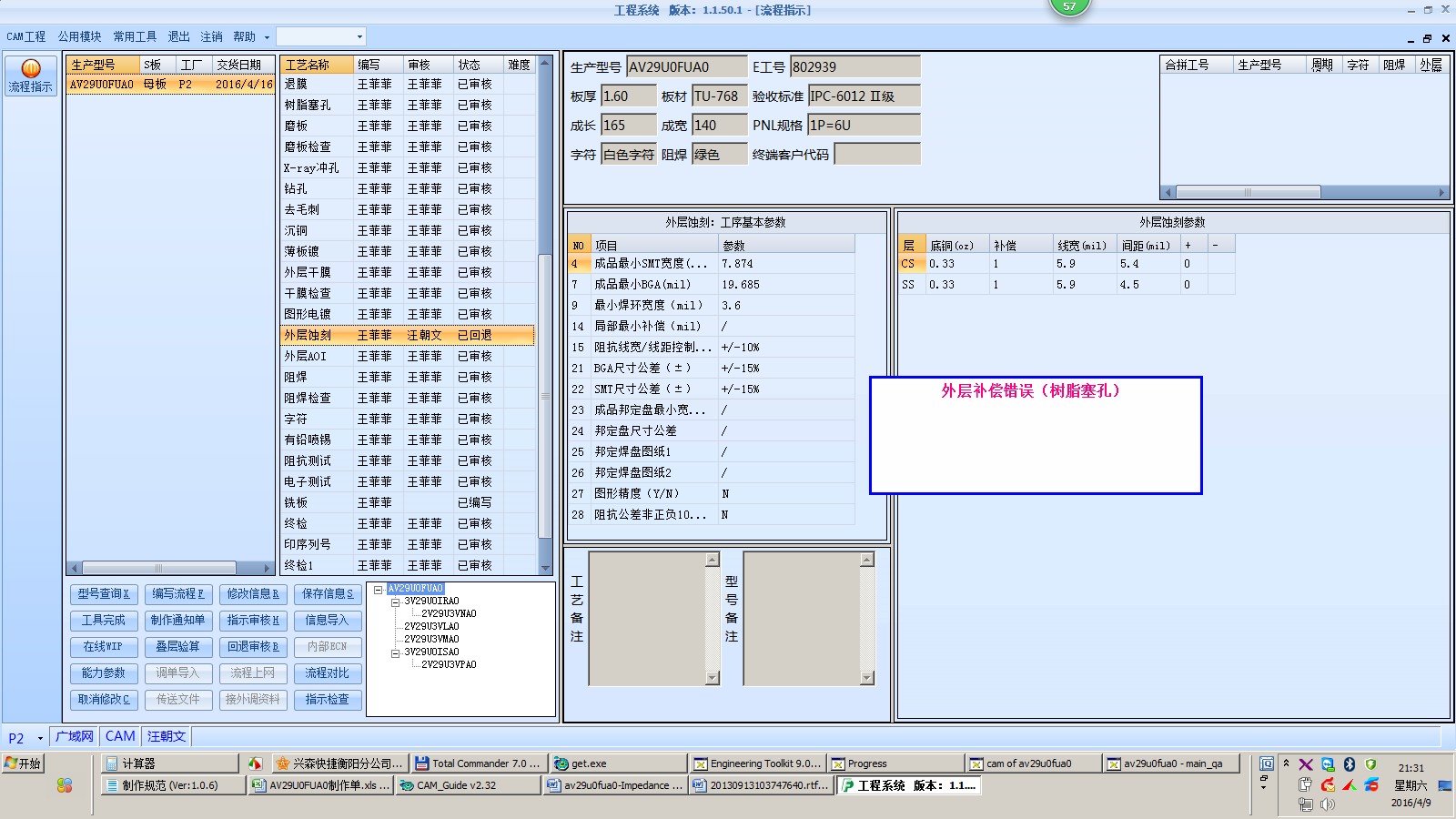Viewport: 1456px width, 819px height.
Task: Switch to CAM_Guide v2.32 taskbar window
Action: [468, 785]
